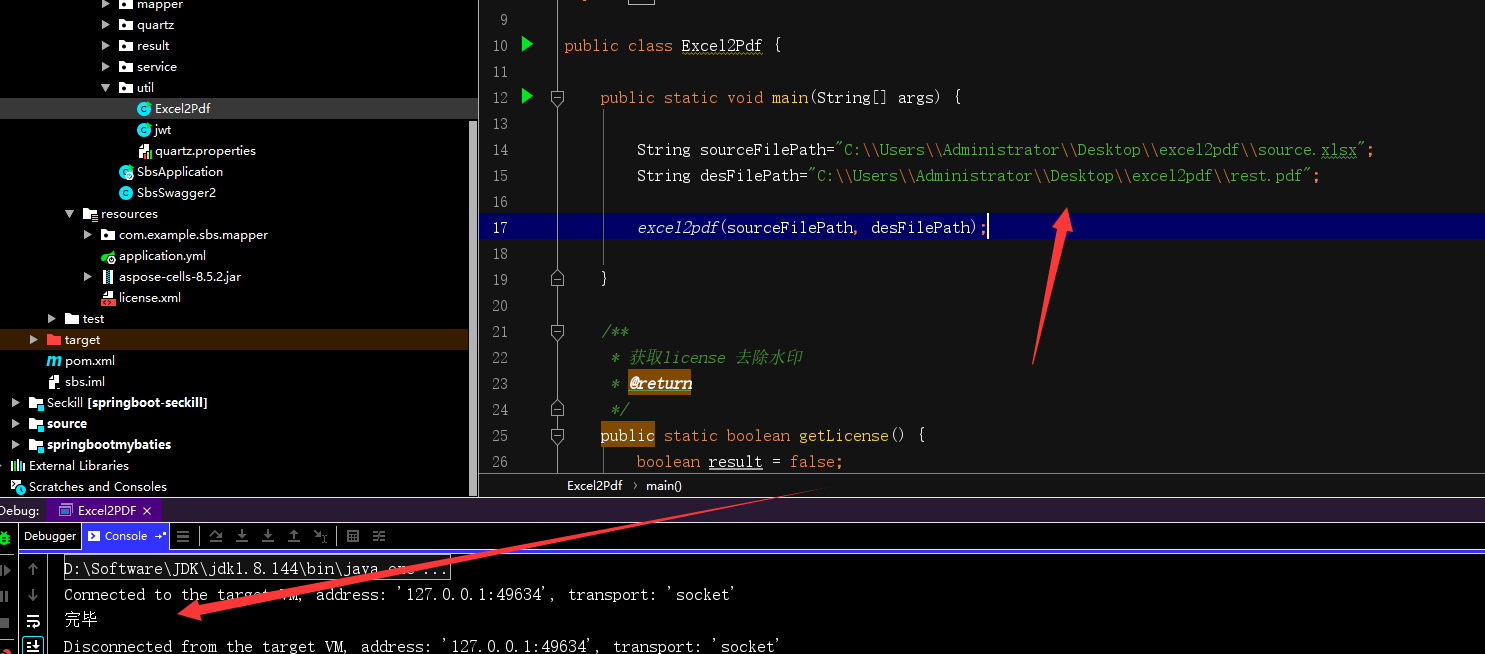Open application.yml file

(162, 255)
